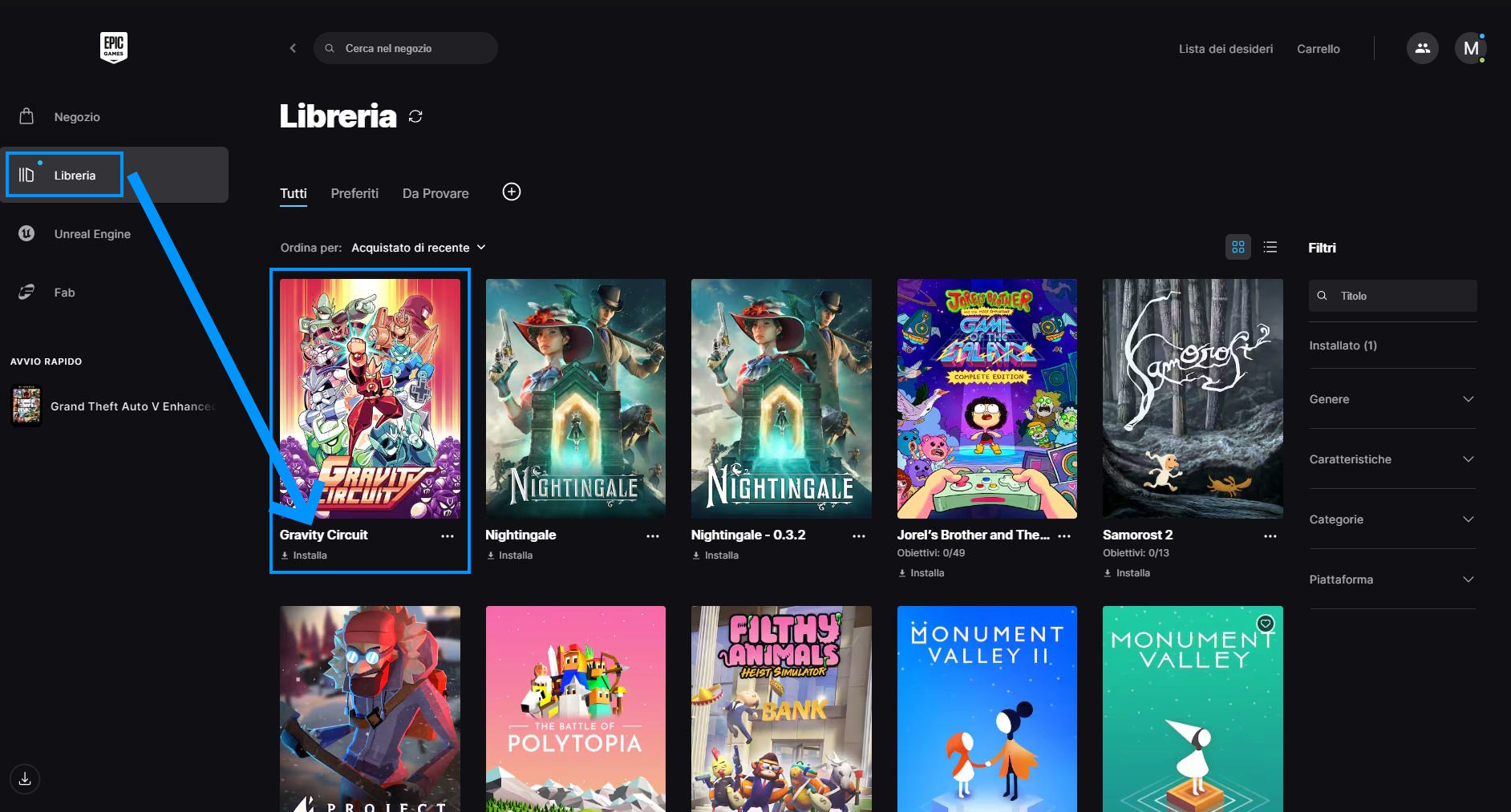The image size is (1511, 812).
Task: Toggle favorite heart on Monument Valley
Action: coord(1265,624)
